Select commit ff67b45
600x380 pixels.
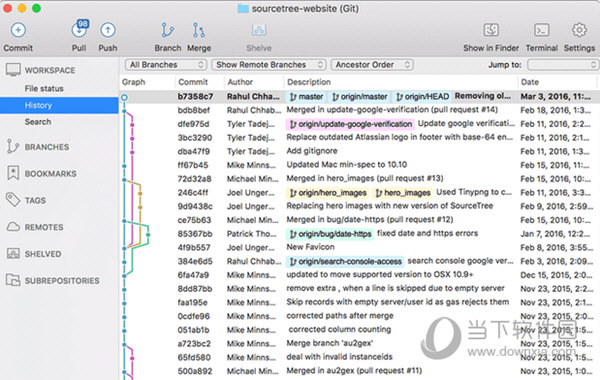[x=359, y=165]
